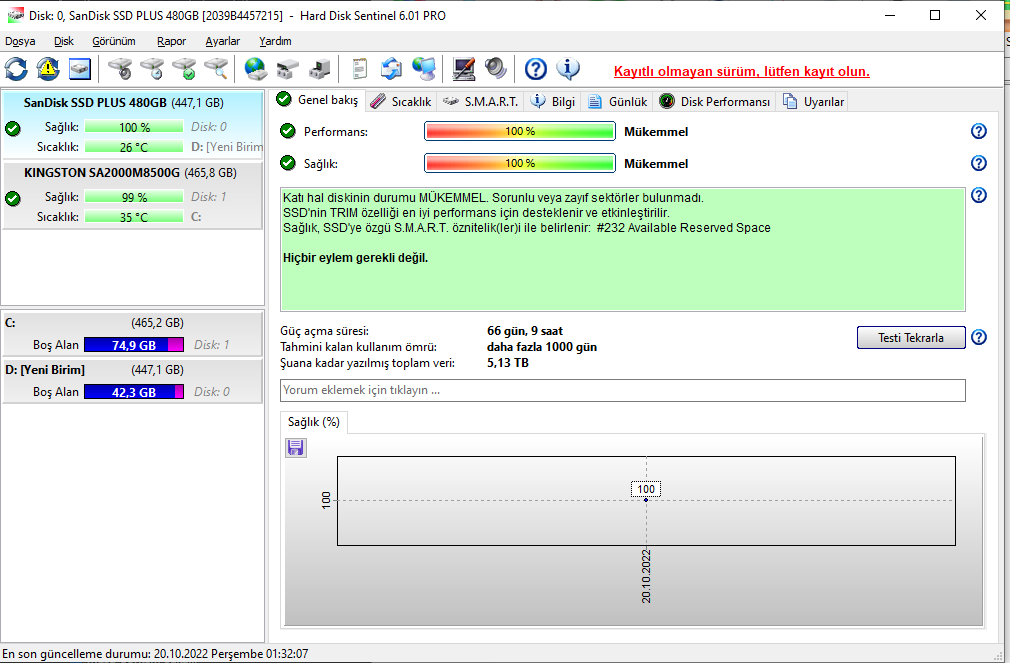Click the floppy save icon above health graph
1010x663 pixels.
pyautogui.click(x=296, y=448)
